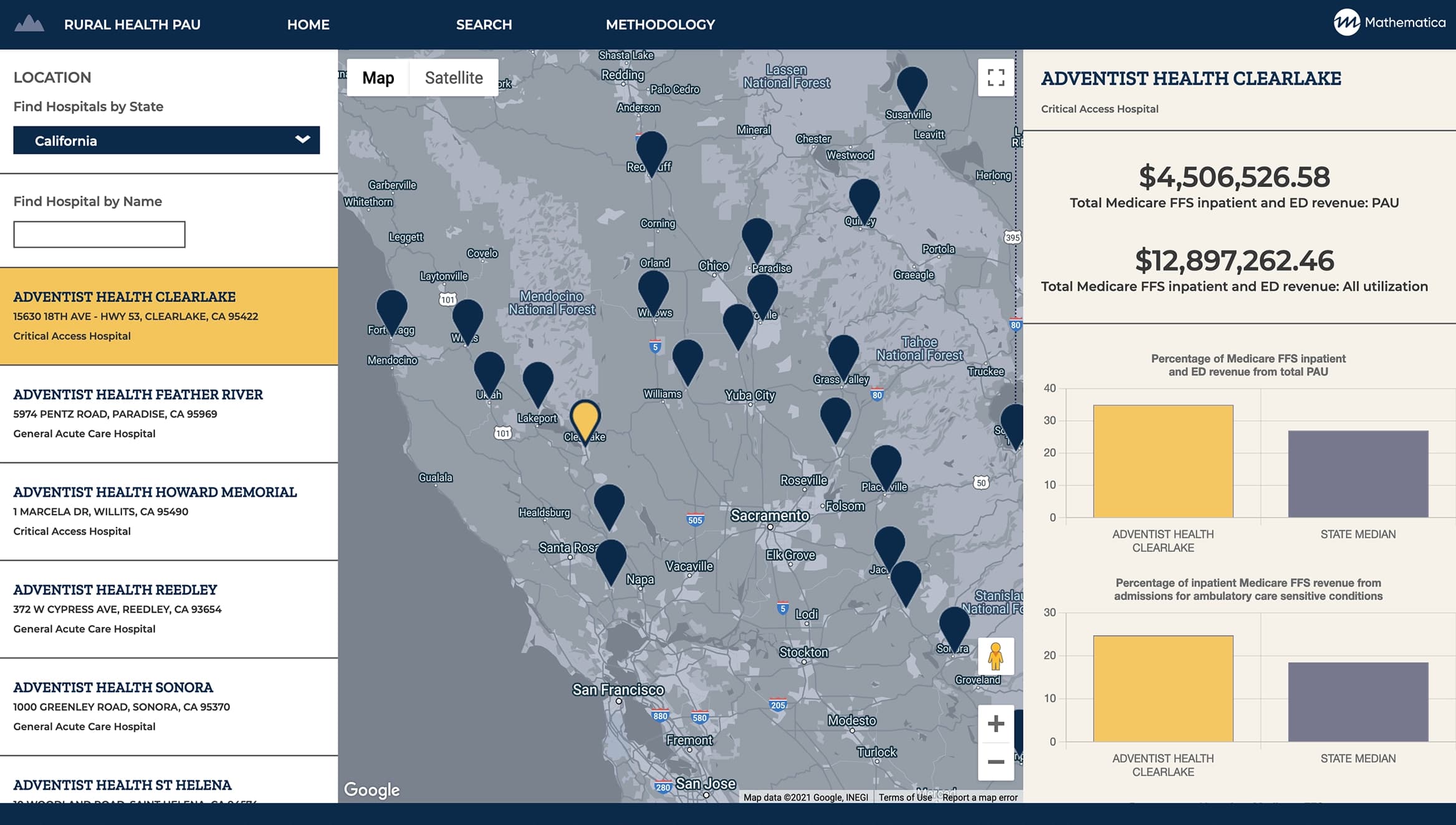This screenshot has width=1456, height=825.
Task: Open the Search page
Action: point(484,24)
